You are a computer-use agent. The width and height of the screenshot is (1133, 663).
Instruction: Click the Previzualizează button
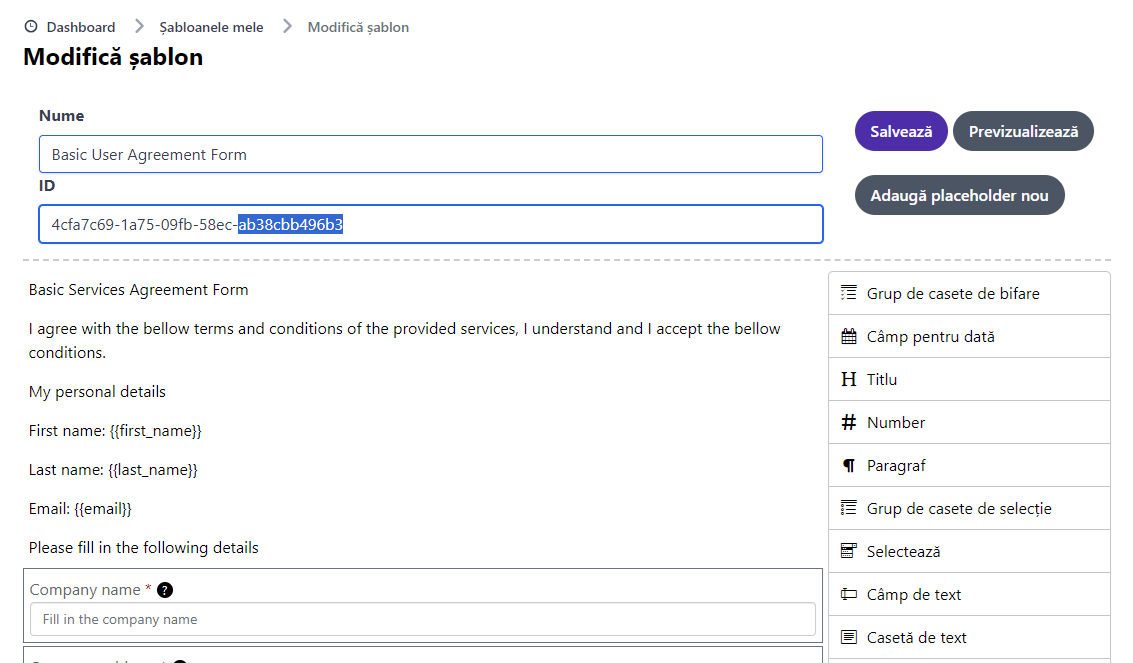pyautogui.click(x=1023, y=131)
